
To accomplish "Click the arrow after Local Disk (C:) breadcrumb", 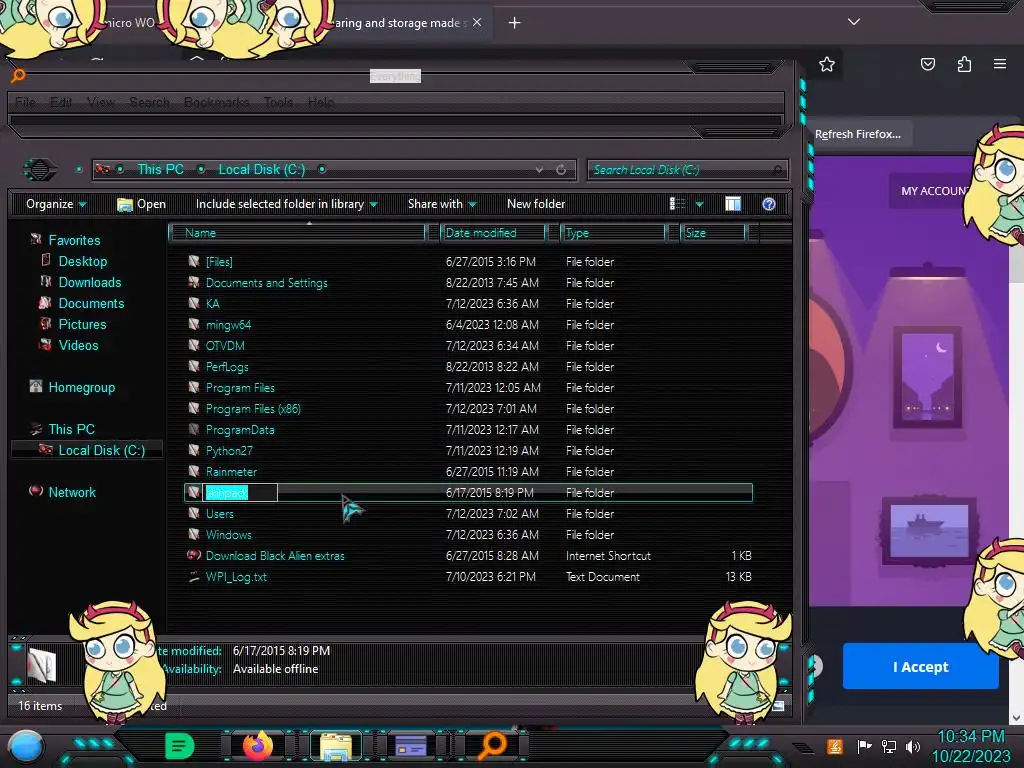I will (322, 169).
